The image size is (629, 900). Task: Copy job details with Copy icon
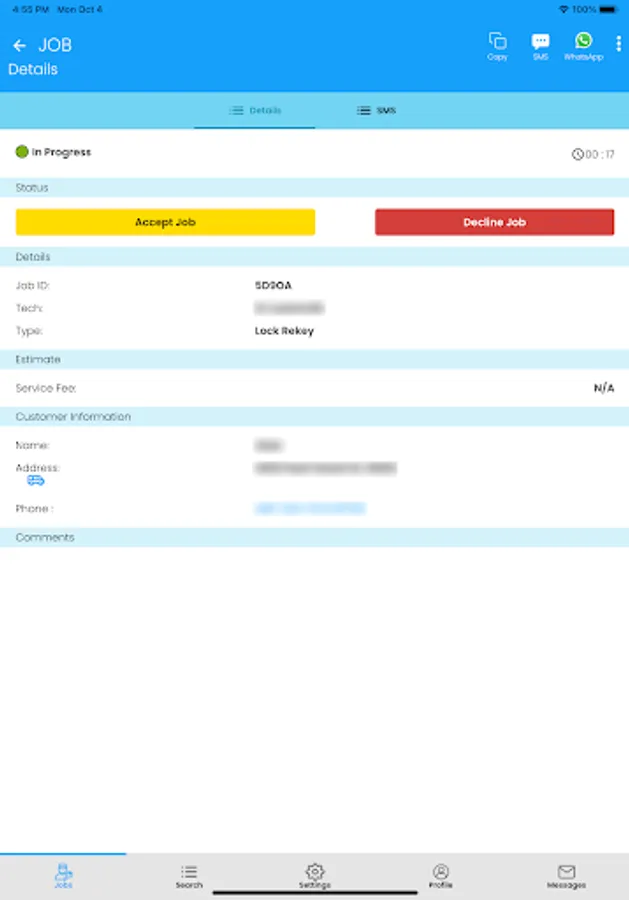[x=498, y=46]
